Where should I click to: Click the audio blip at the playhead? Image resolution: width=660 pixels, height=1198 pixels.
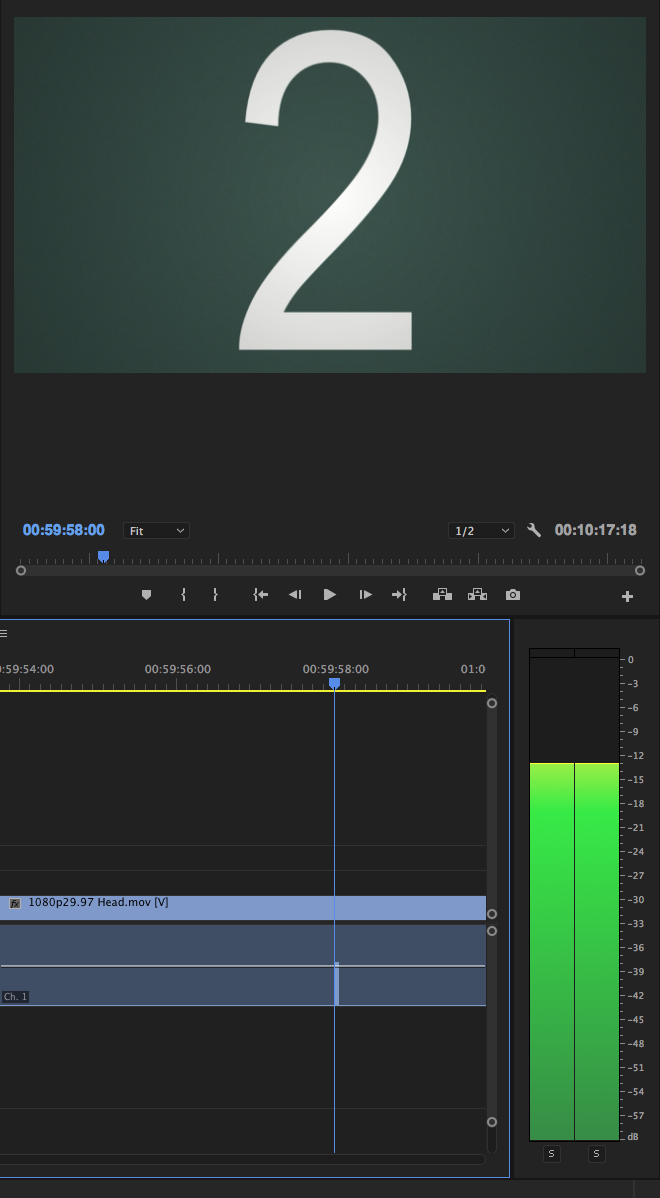[x=337, y=983]
